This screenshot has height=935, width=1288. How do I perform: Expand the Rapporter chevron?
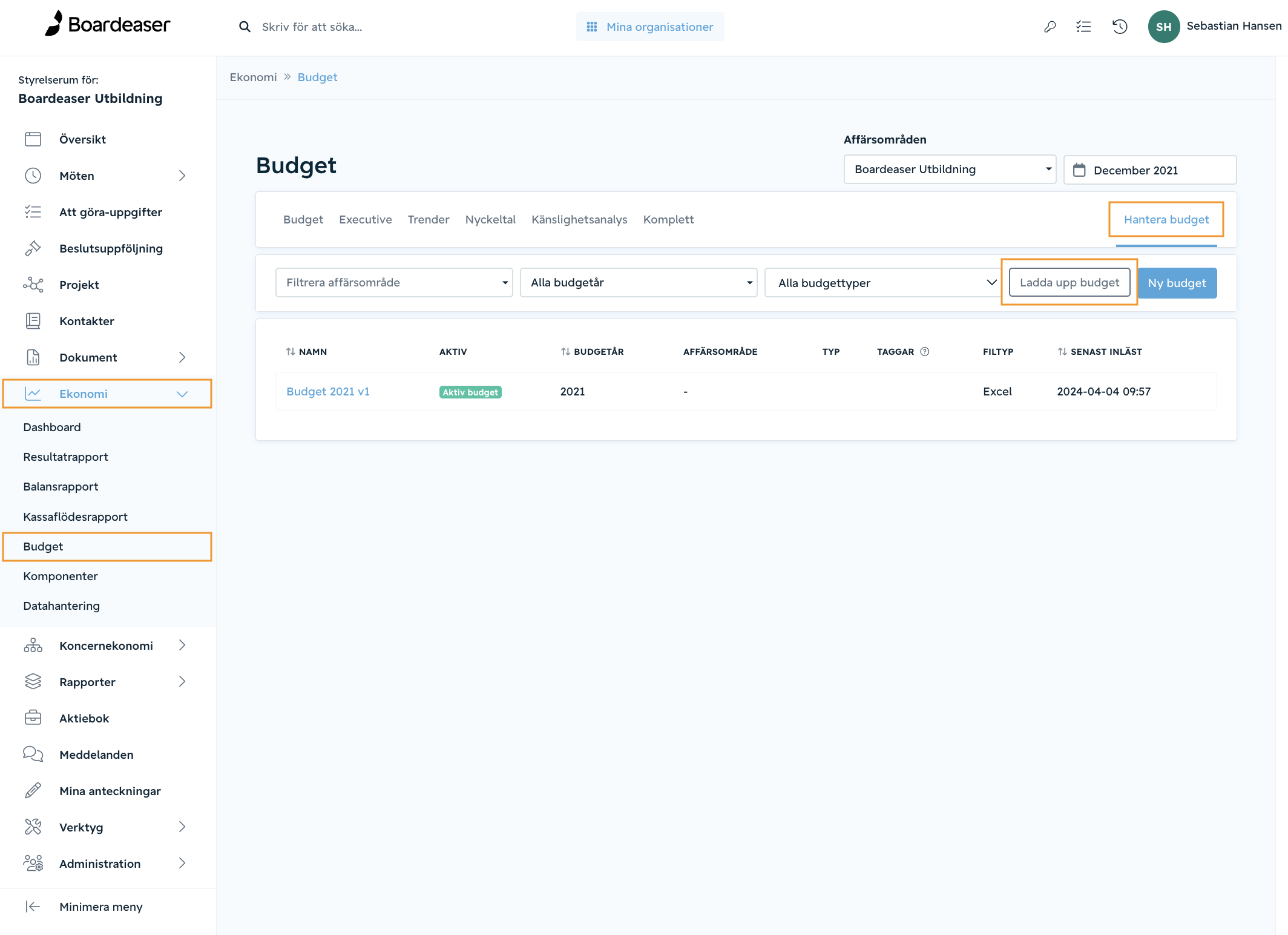182,682
